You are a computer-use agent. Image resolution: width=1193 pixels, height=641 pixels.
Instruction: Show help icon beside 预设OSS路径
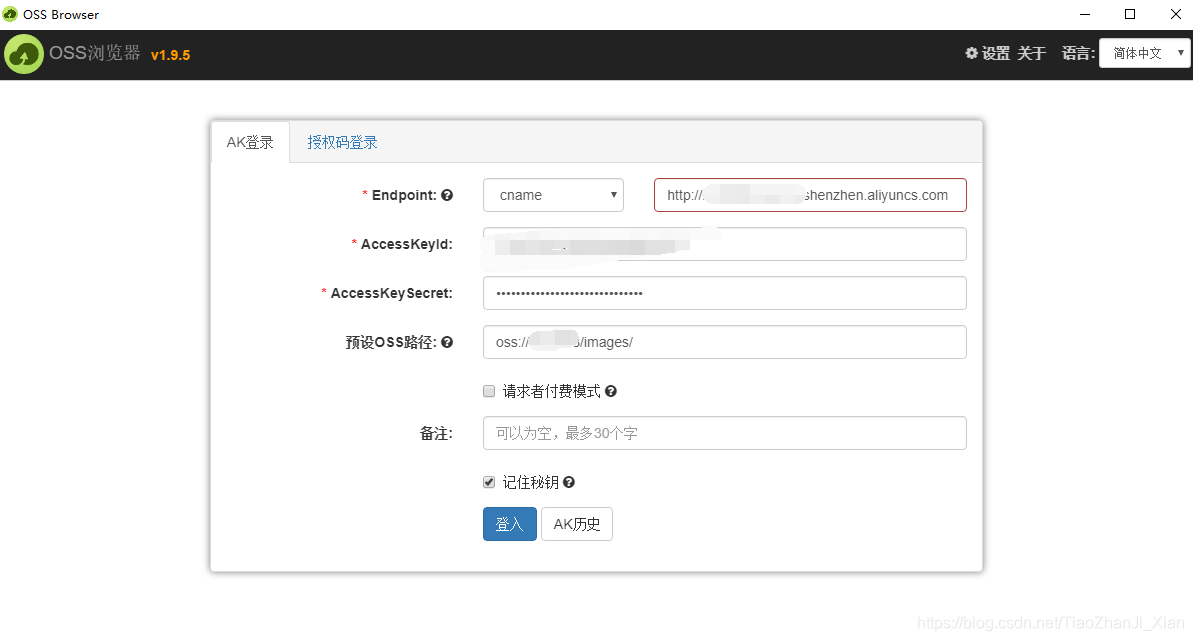click(447, 343)
